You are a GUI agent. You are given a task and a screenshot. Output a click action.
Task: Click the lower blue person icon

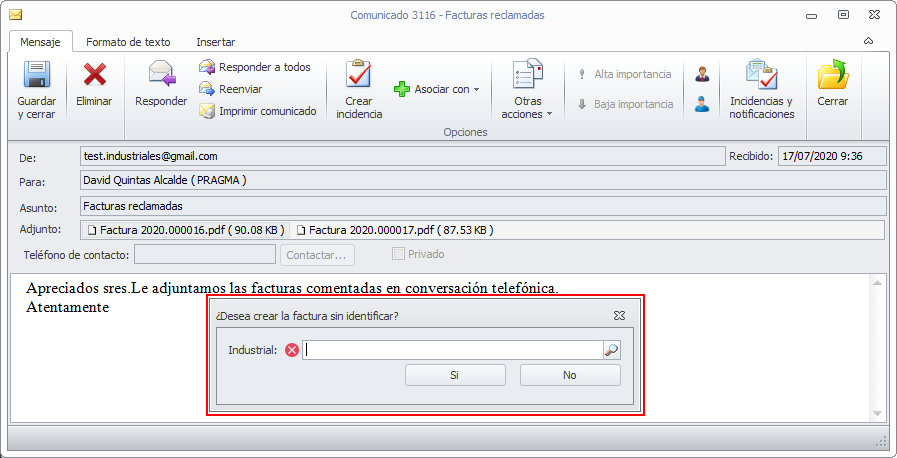click(x=702, y=104)
